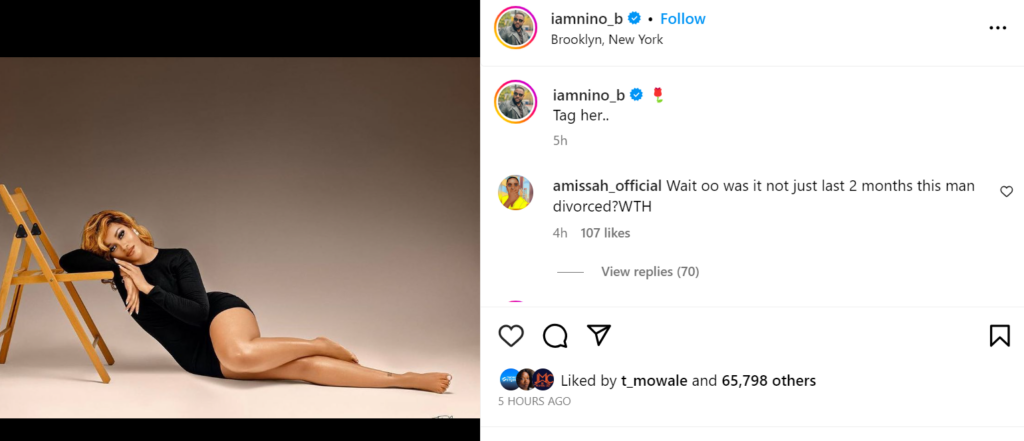Click the Brooklyn, New York location

point(606,40)
